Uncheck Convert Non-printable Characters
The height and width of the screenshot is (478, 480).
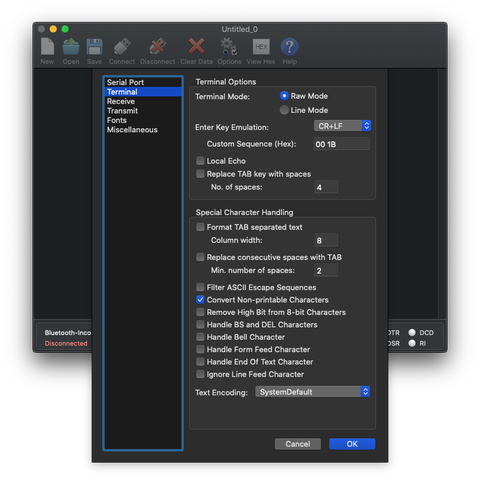(x=200, y=300)
